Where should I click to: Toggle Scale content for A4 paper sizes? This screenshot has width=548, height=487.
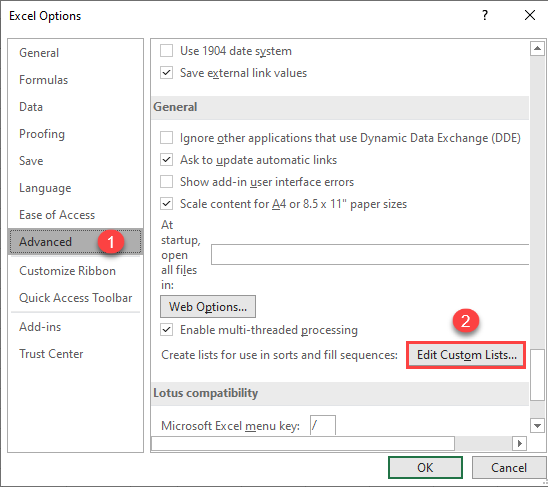tap(166, 204)
